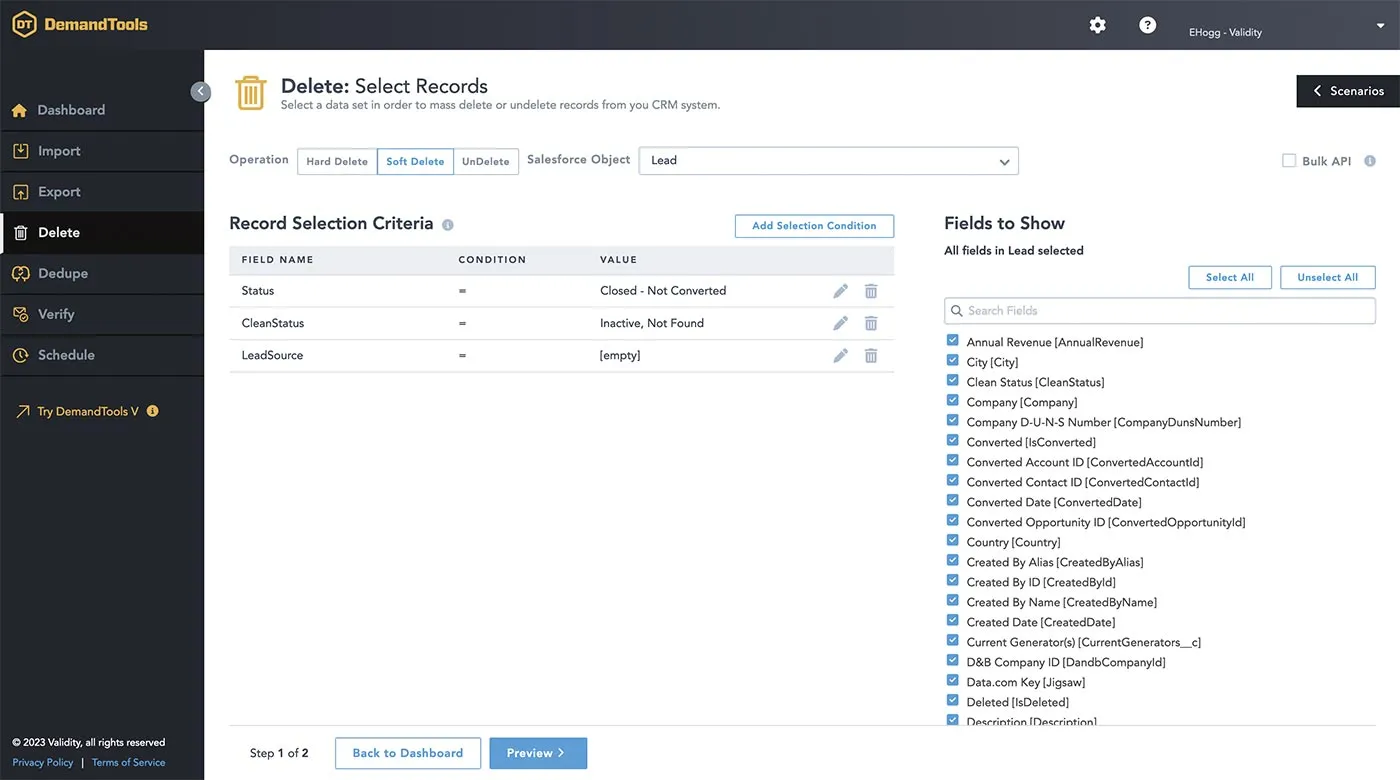The image size is (1400, 780).
Task: Enable the Bulk API checkbox
Action: click(1289, 161)
